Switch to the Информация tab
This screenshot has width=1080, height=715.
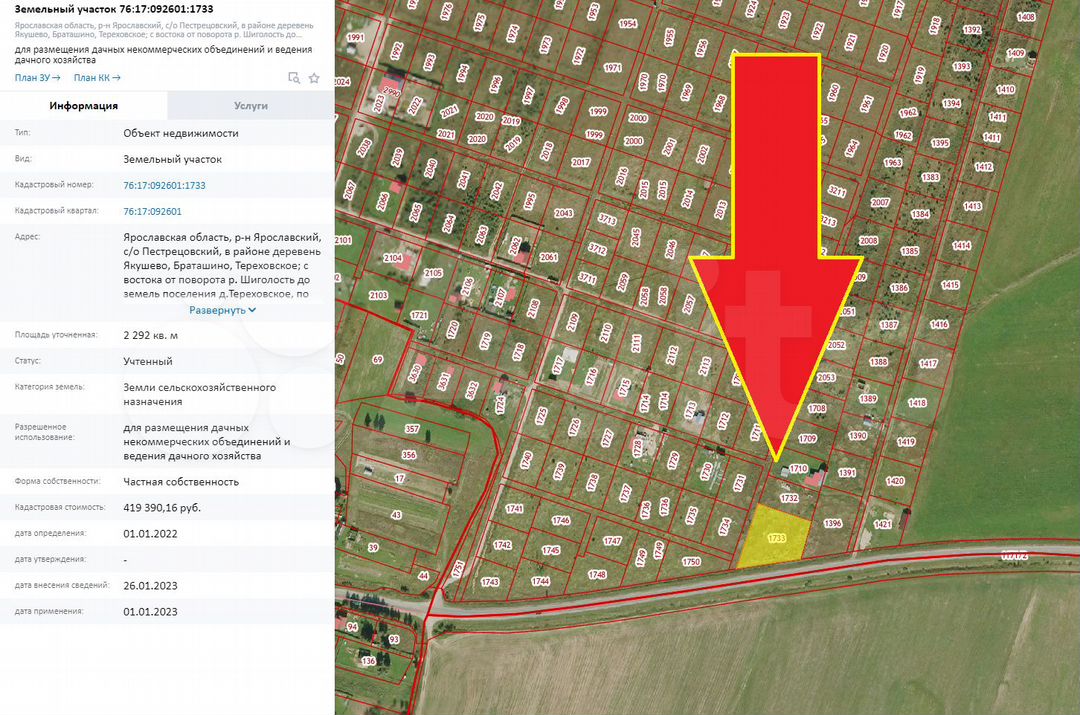(x=84, y=105)
